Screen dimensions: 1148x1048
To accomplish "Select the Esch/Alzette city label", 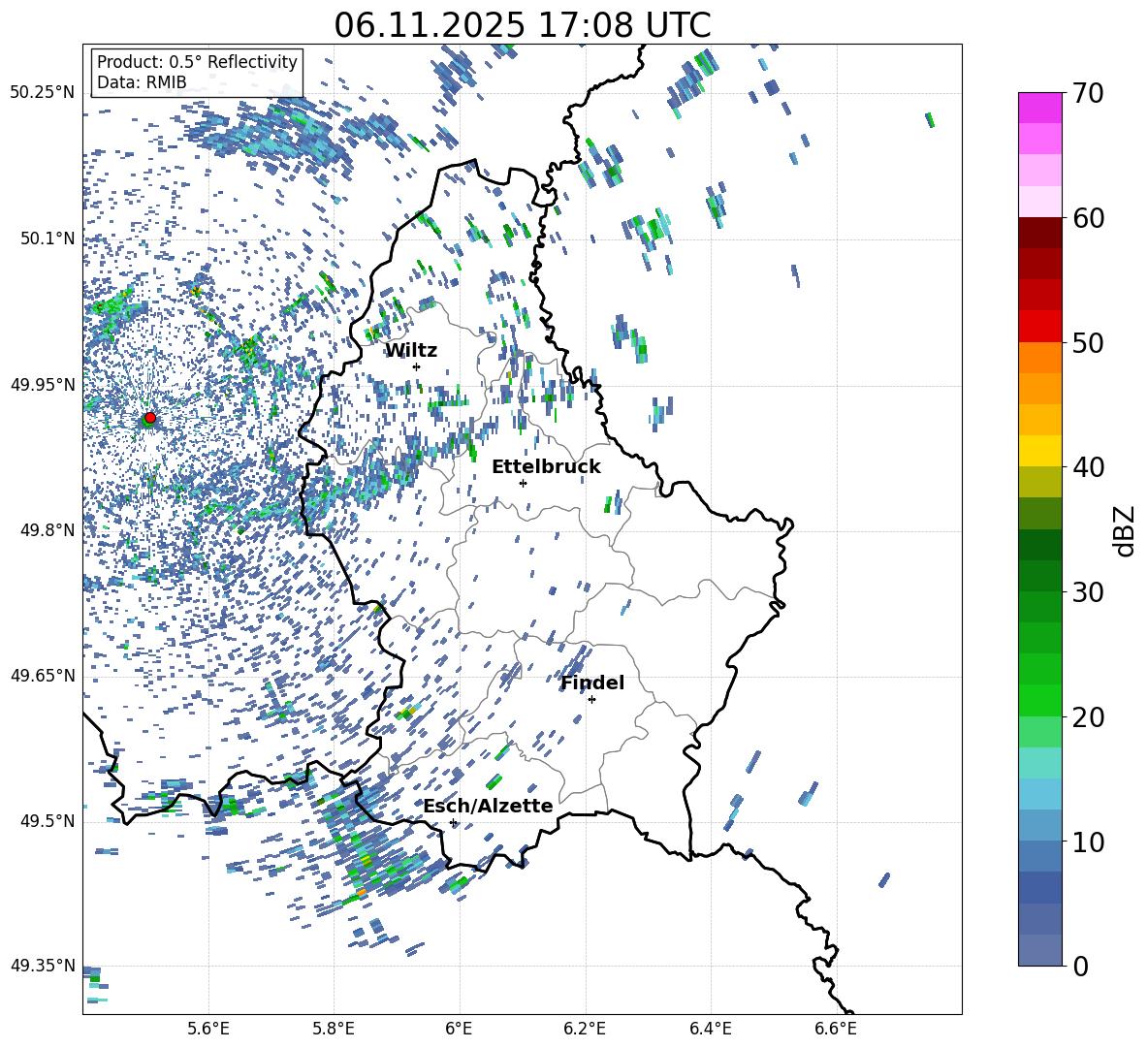I will [x=488, y=806].
